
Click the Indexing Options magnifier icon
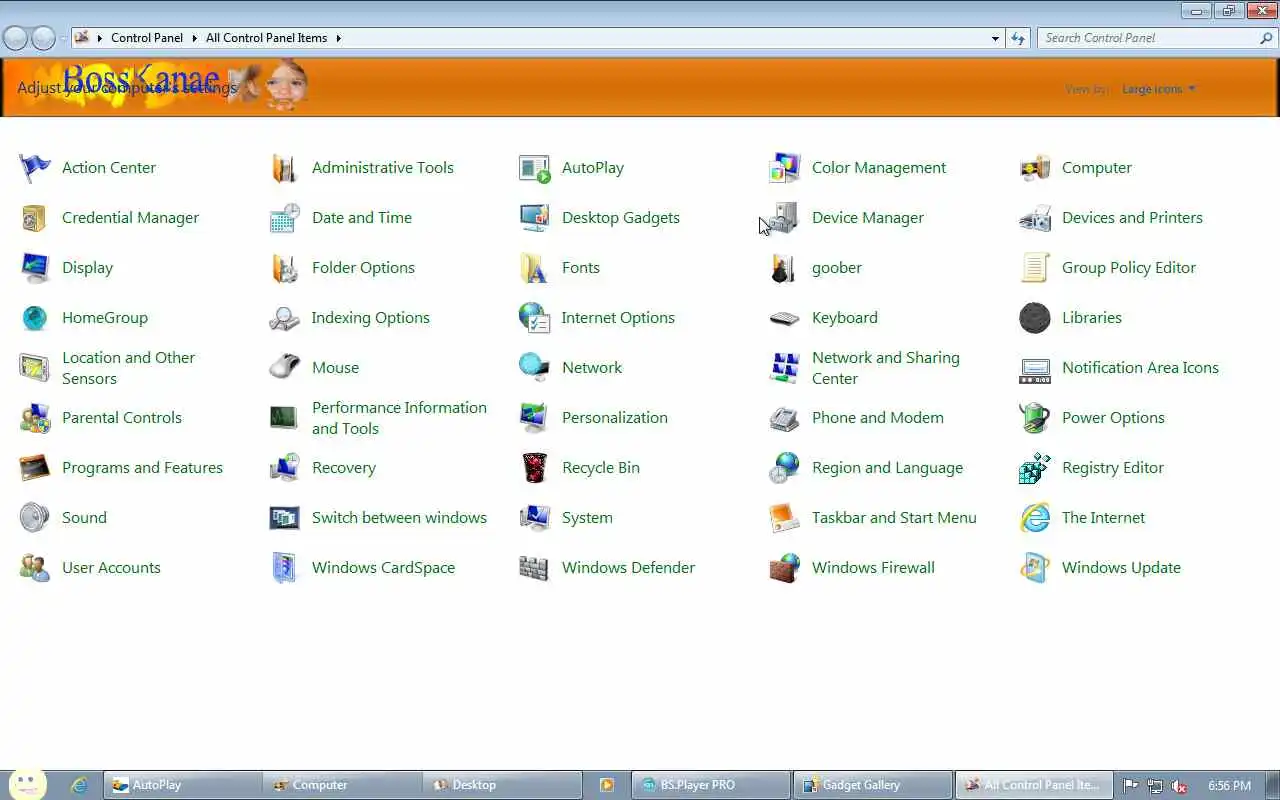(x=285, y=318)
